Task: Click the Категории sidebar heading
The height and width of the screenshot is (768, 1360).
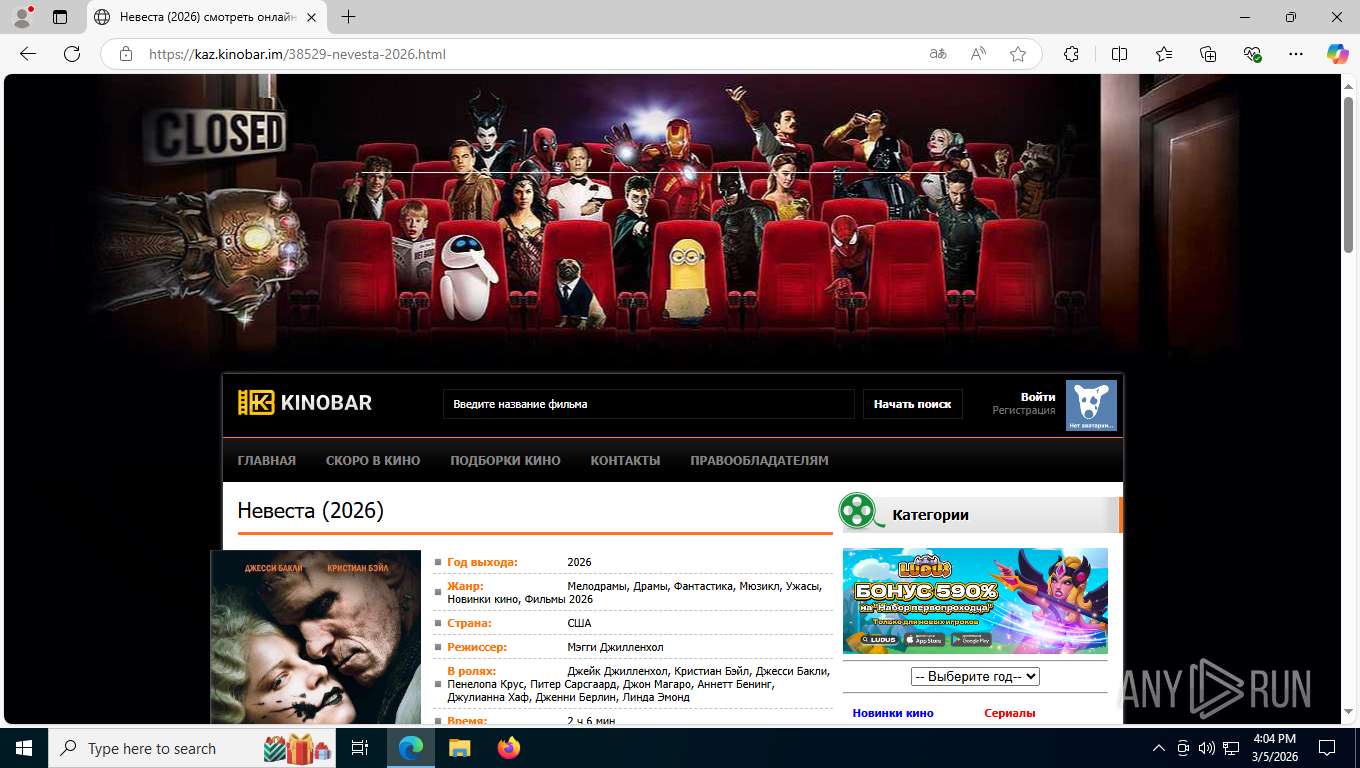Action: tap(930, 514)
